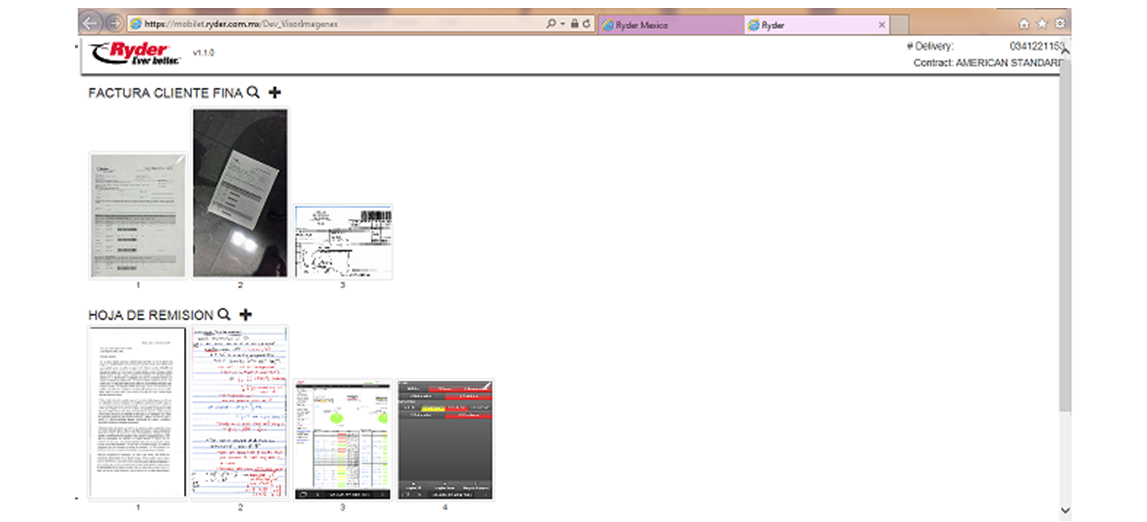The width and height of the screenshot is (1147, 522).
Task: Open the dark photo thumbnail of invoice
Action: pyautogui.click(x=240, y=193)
